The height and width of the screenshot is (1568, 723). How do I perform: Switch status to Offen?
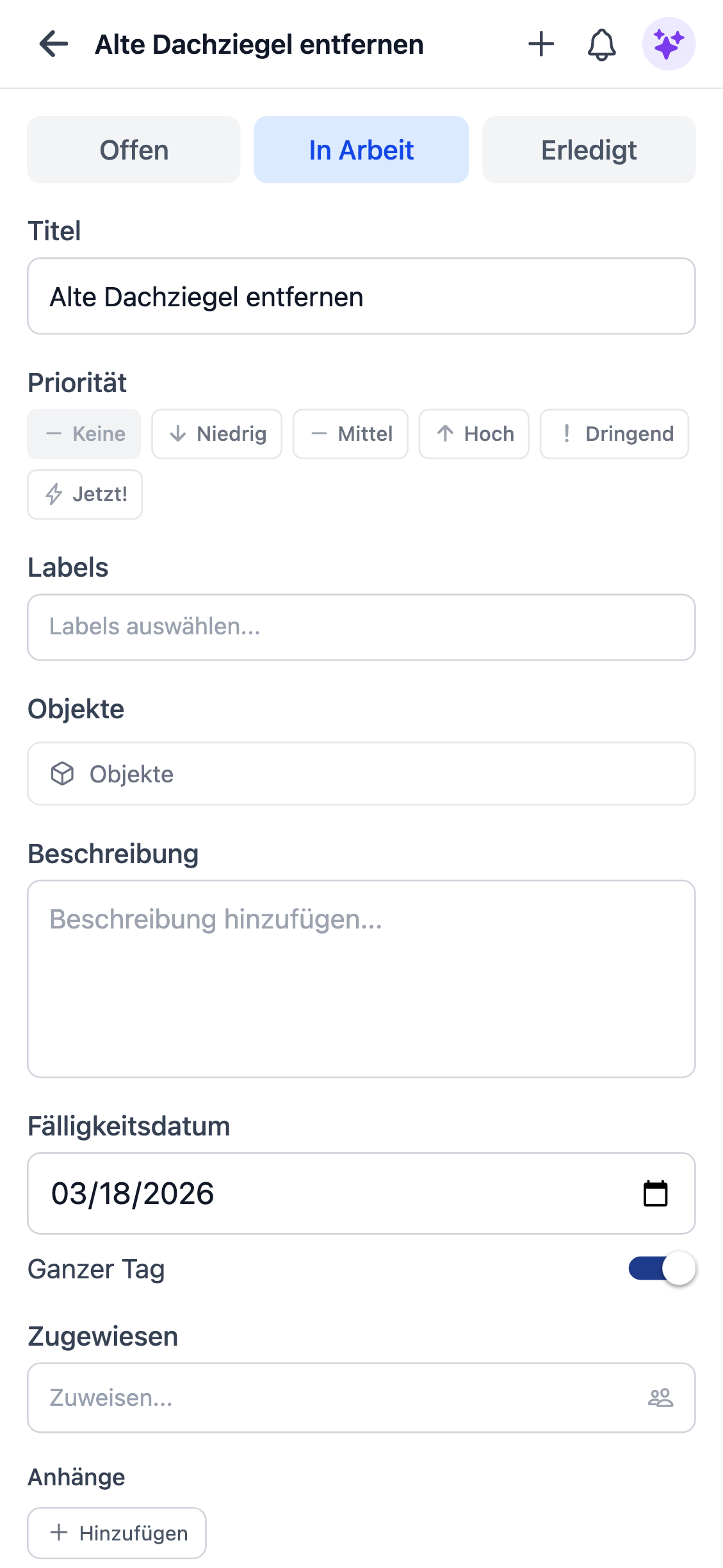[134, 150]
